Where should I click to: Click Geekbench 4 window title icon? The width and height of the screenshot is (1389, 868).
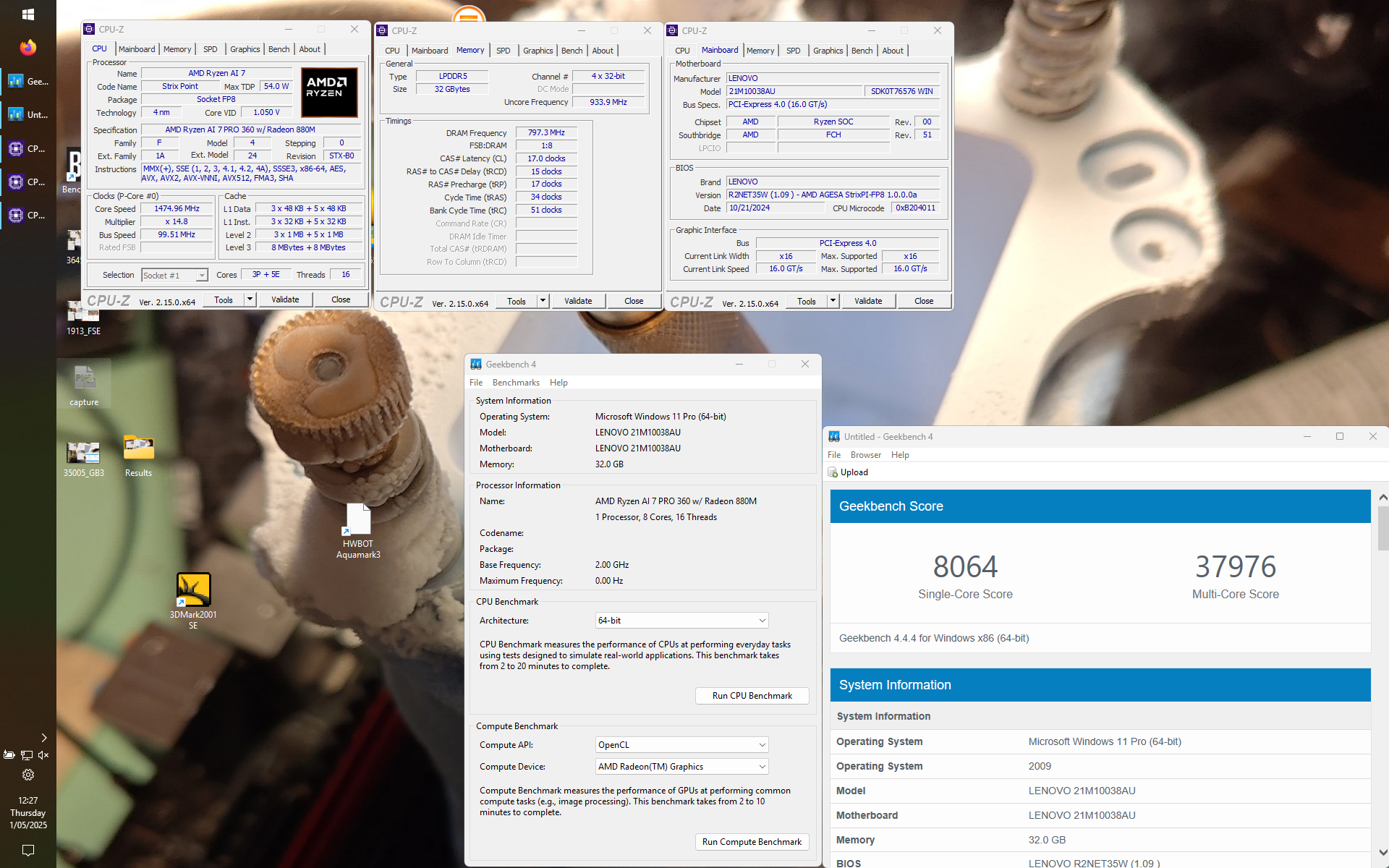pyautogui.click(x=476, y=364)
